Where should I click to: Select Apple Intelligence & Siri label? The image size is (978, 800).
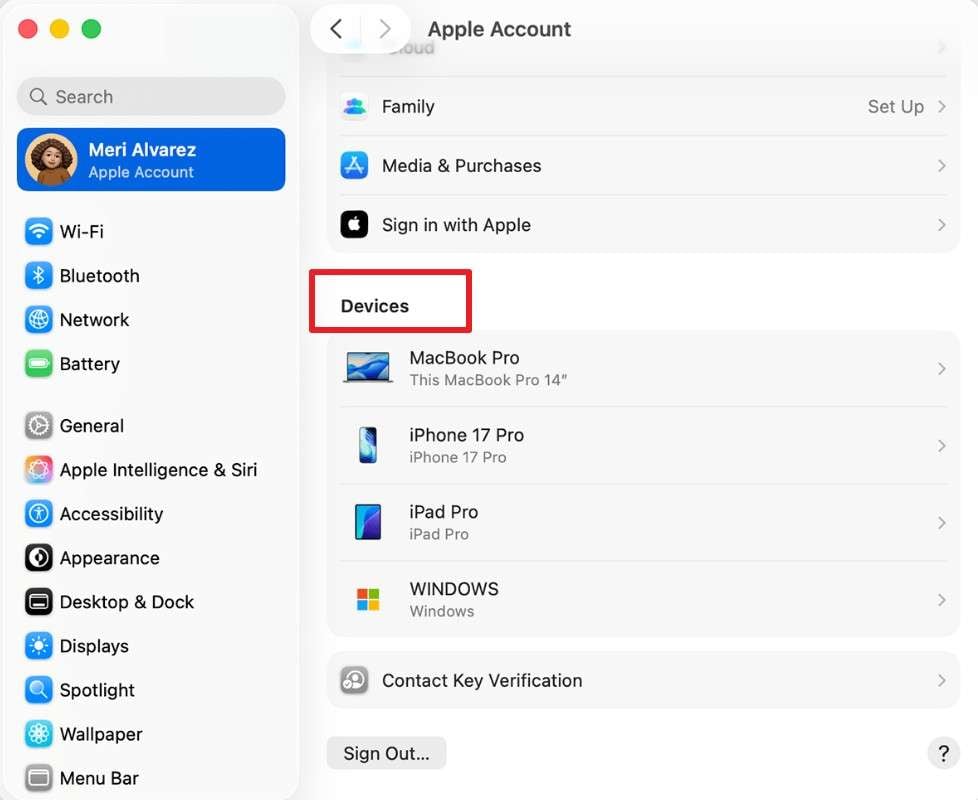click(x=158, y=470)
